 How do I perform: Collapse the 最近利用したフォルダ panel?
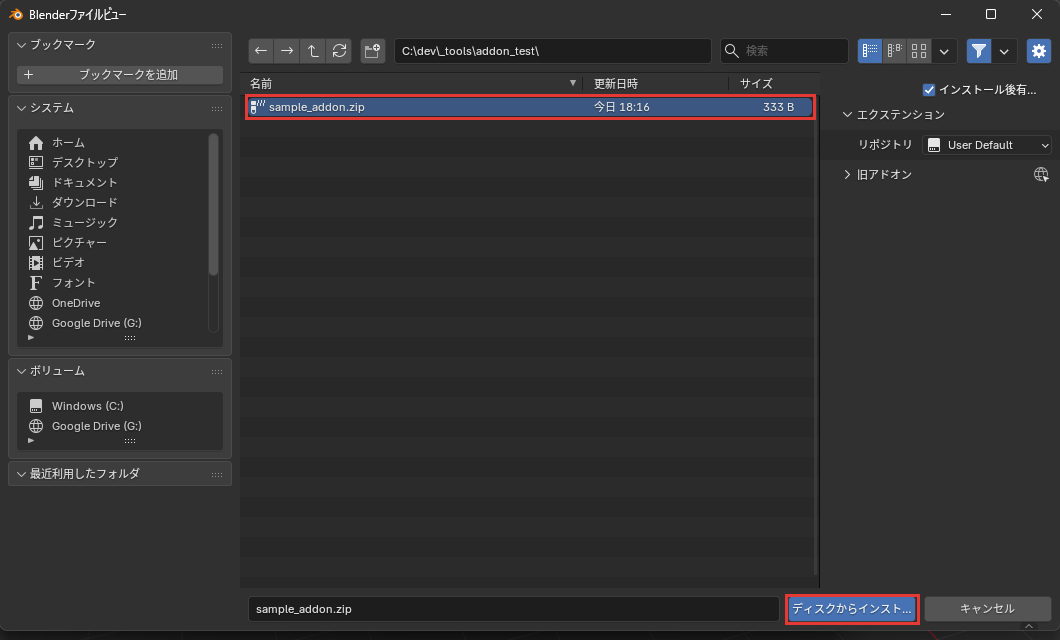click(x=22, y=474)
